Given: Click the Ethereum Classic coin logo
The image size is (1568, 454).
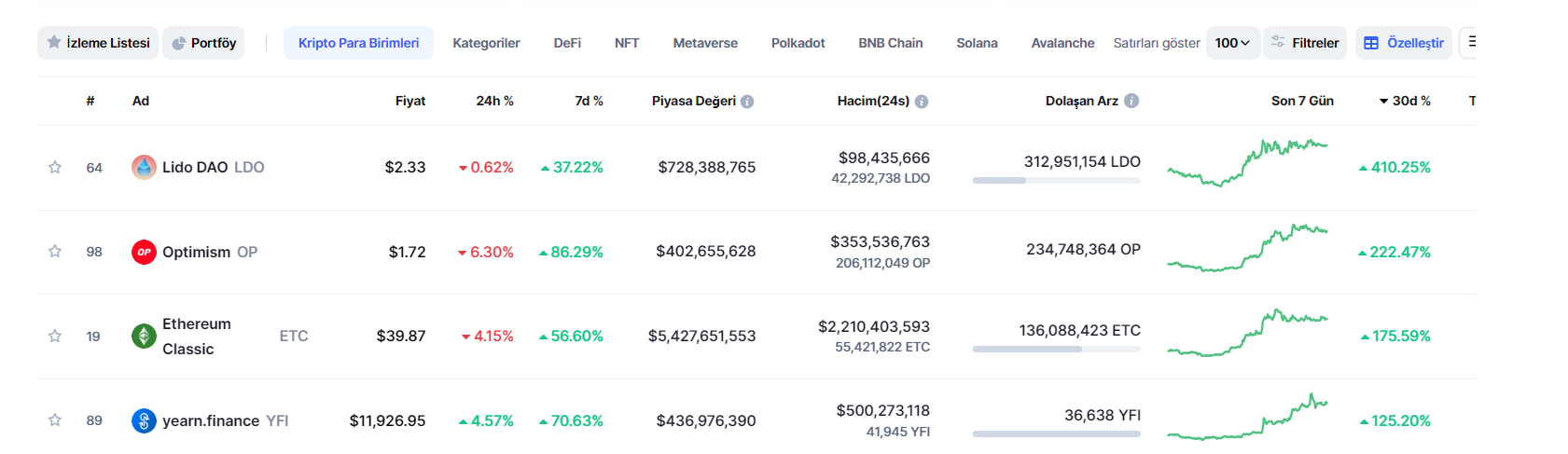Looking at the screenshot, I should 144,337.
